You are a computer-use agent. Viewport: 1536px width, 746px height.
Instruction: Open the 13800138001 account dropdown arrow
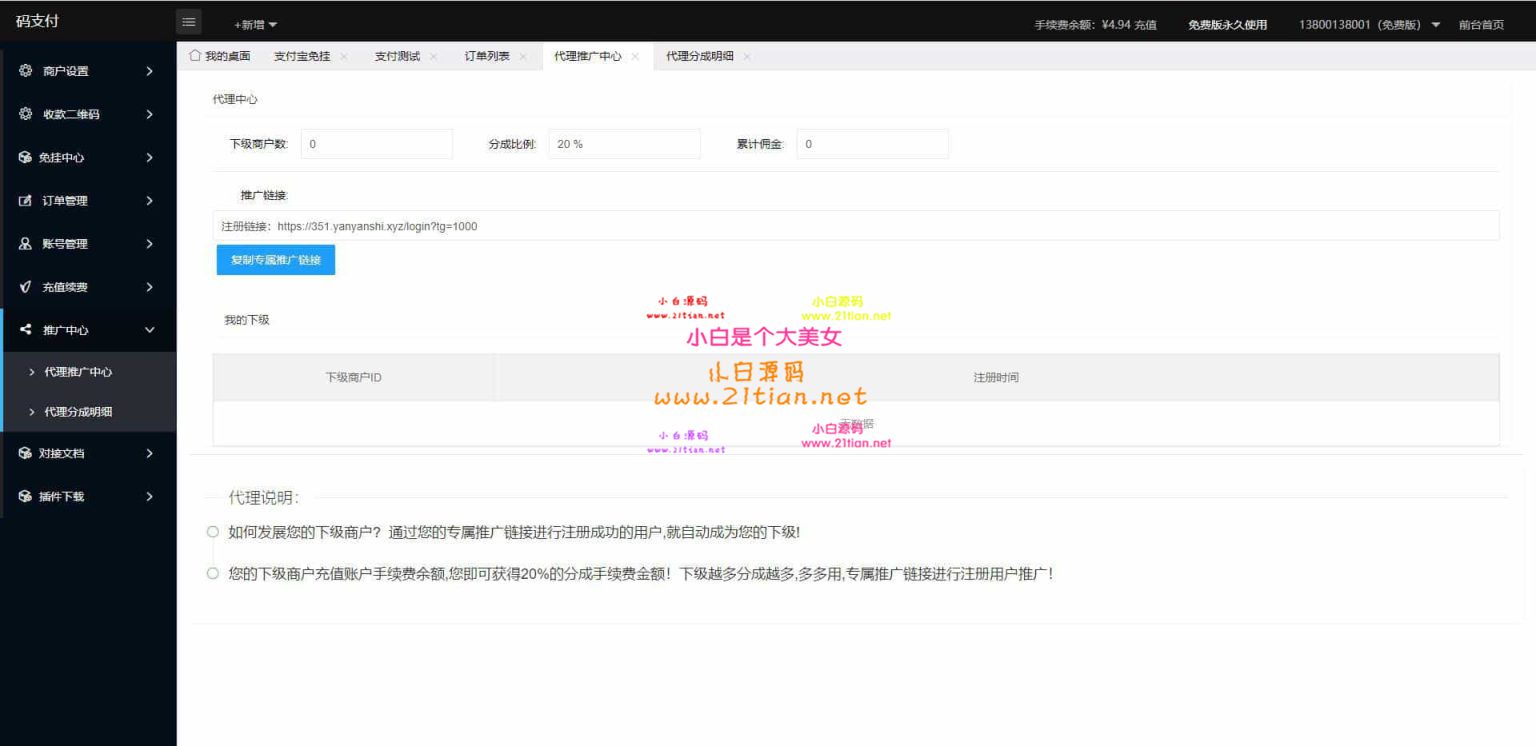(x=1436, y=25)
